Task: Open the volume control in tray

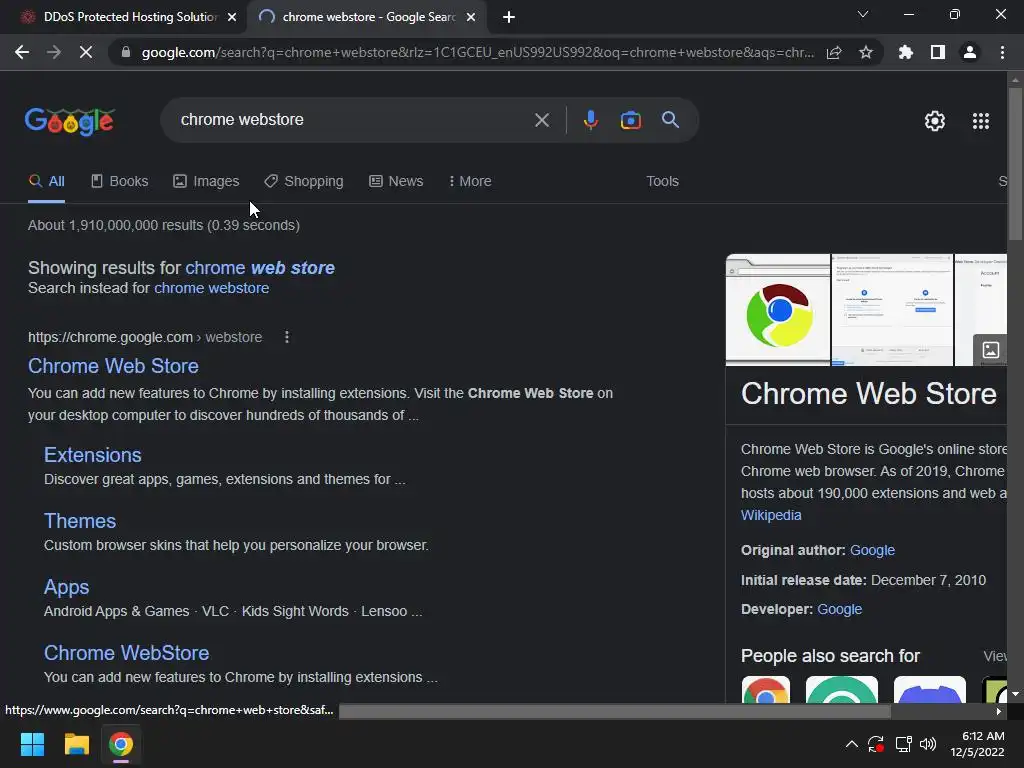Action: [x=927, y=744]
